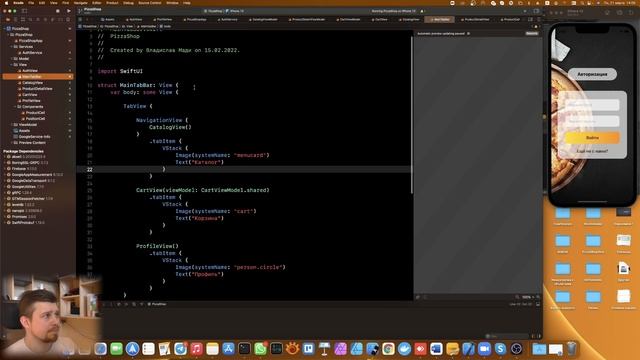Open Assets catalog in navigator
The width and height of the screenshot is (640, 360).
point(24,131)
